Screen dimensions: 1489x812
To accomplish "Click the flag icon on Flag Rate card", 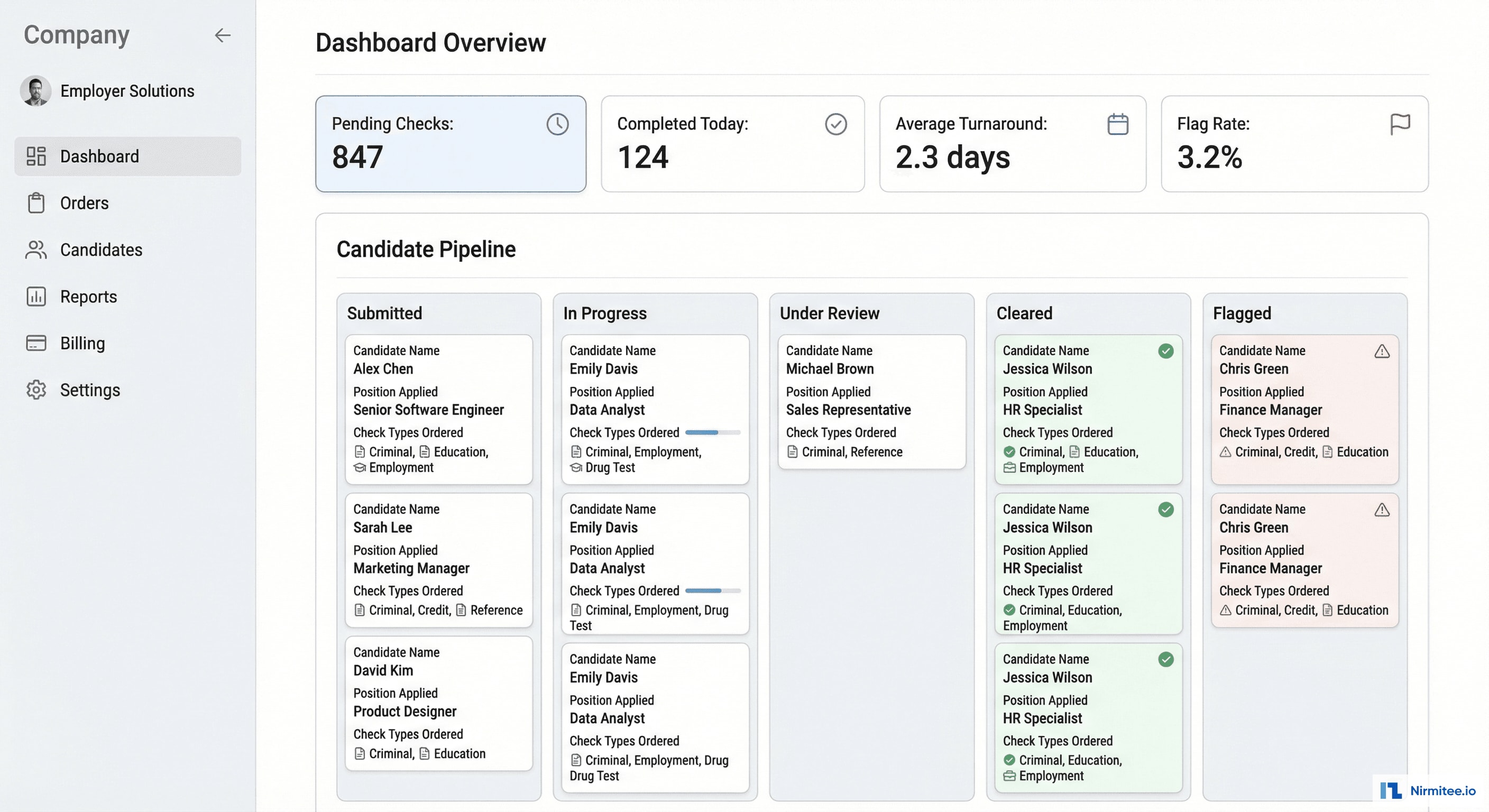I will click(1401, 123).
